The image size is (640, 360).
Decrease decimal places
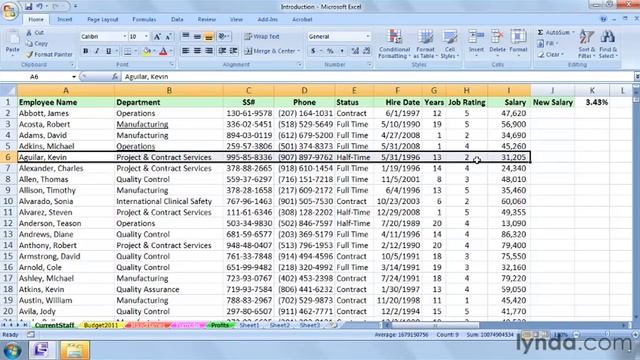tap(367, 51)
